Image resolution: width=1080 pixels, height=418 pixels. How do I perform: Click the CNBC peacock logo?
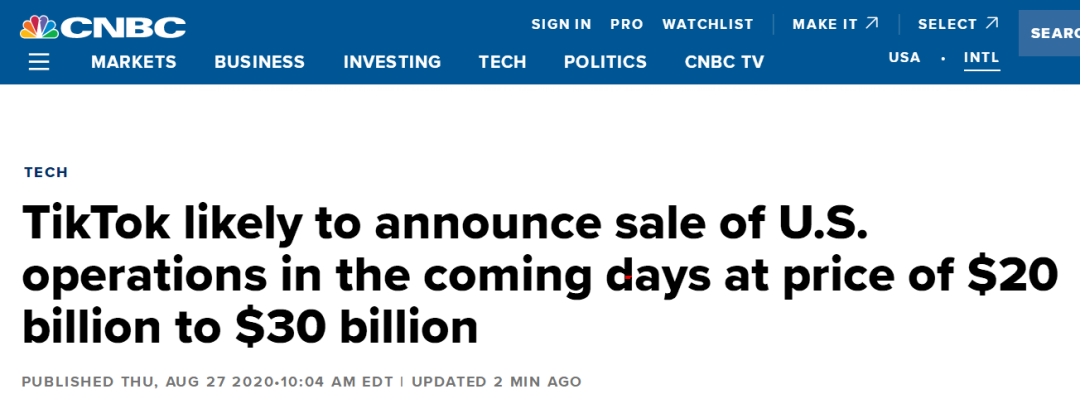point(39,27)
